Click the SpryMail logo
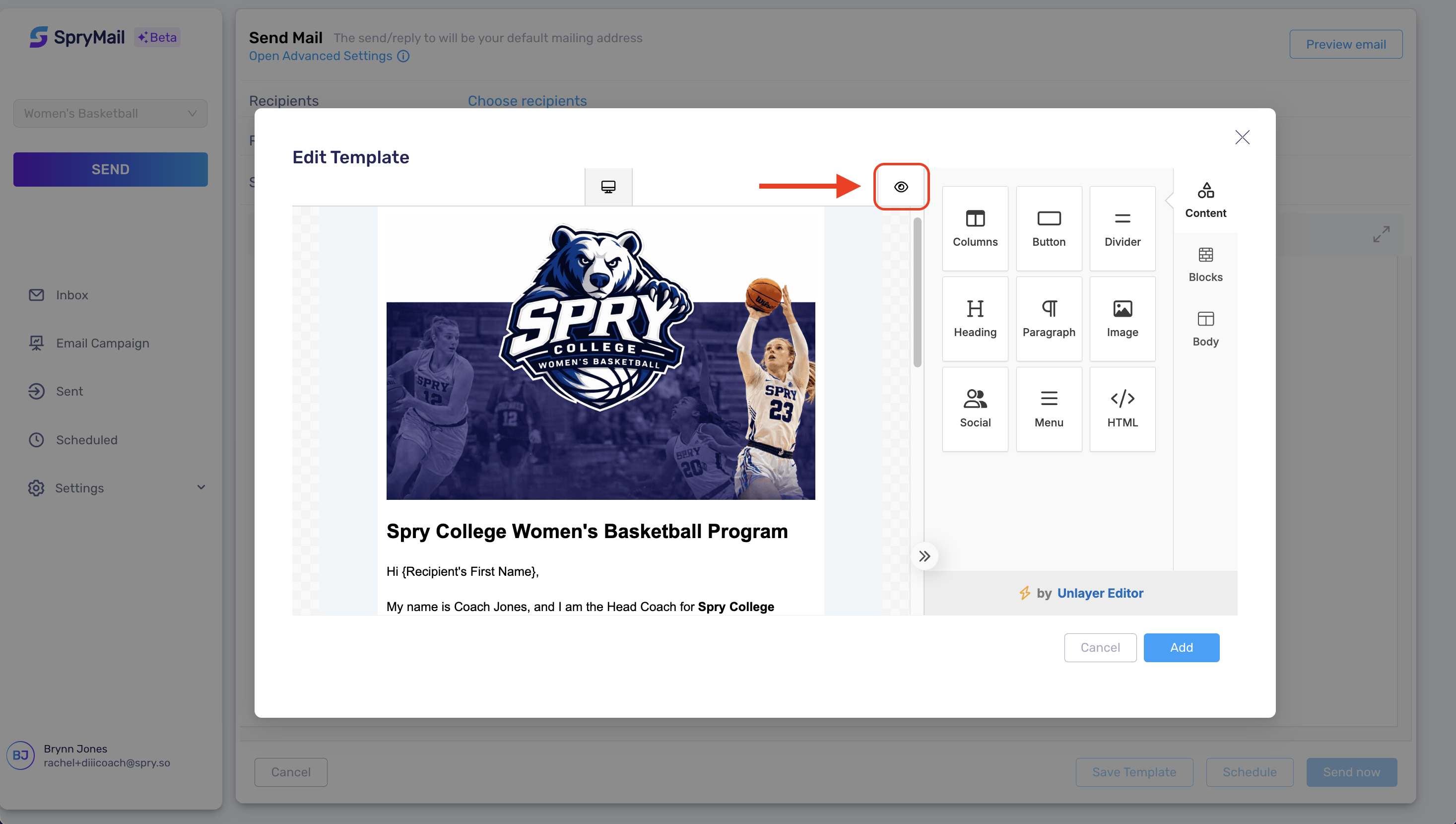This screenshot has height=824, width=1456. [x=77, y=37]
